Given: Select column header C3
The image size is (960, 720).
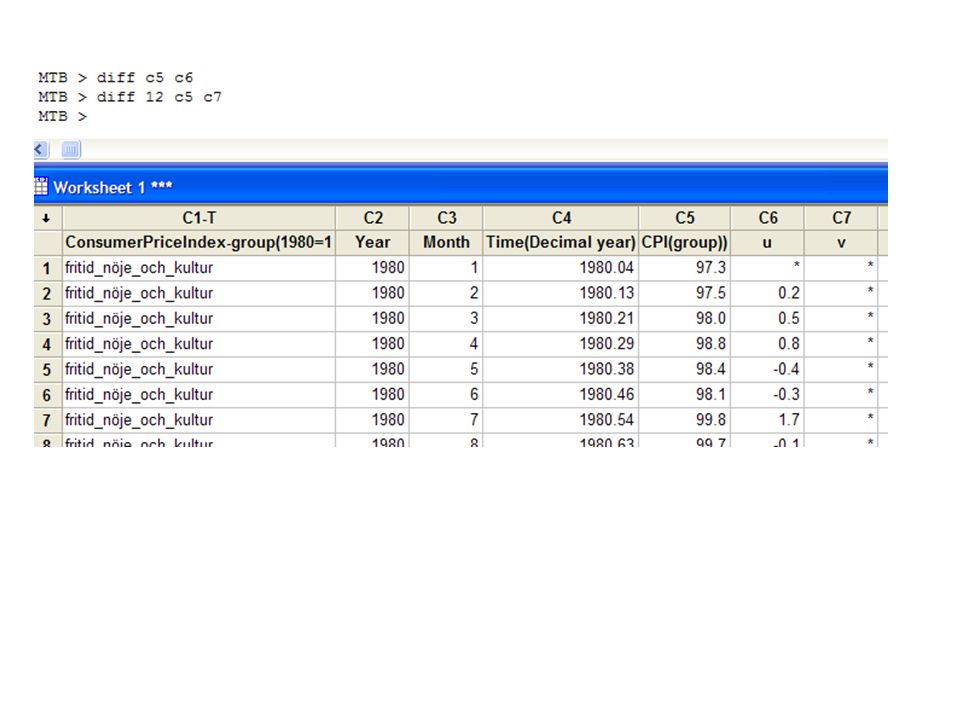Looking at the screenshot, I should point(446,218).
